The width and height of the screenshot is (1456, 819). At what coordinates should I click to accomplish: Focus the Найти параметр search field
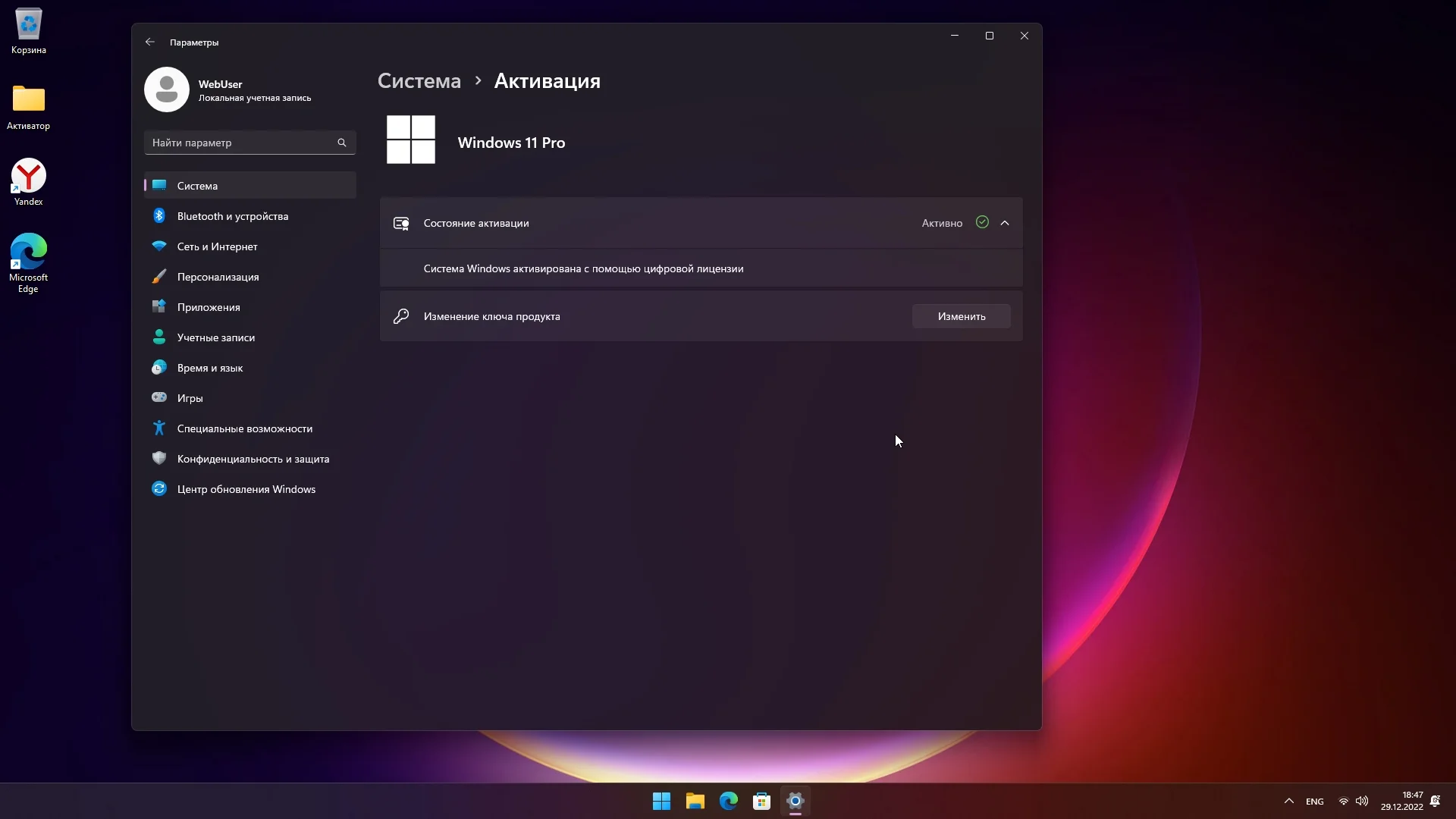pyautogui.click(x=241, y=143)
